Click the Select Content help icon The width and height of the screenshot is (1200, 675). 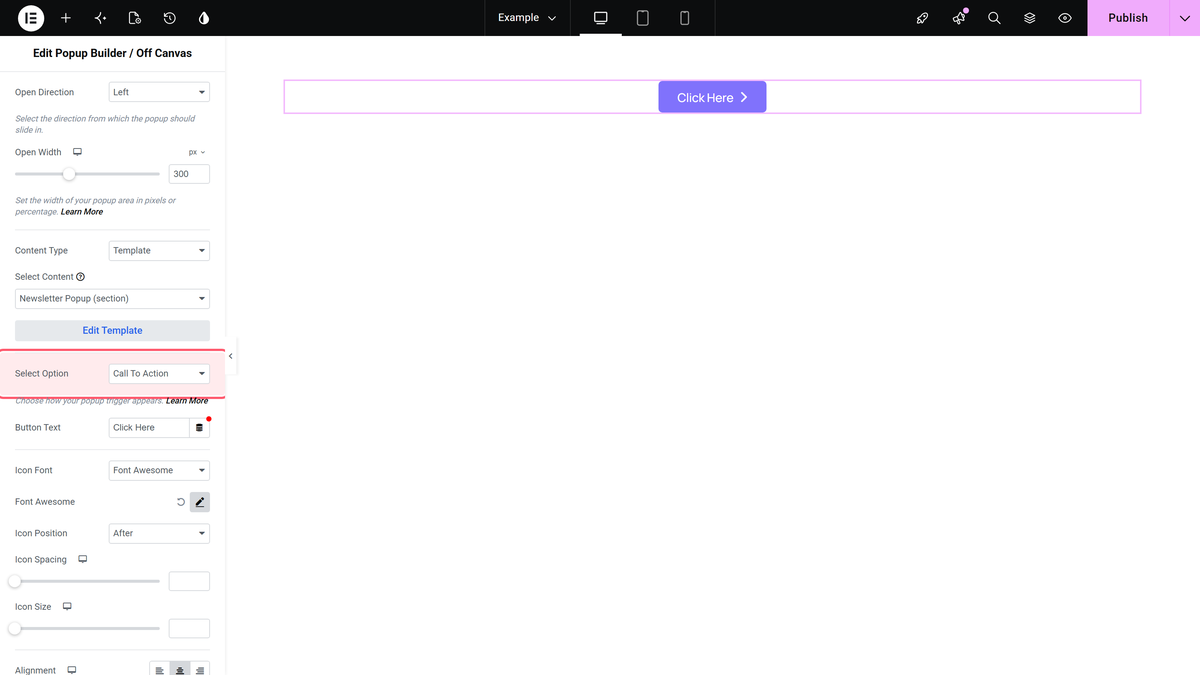(x=81, y=277)
